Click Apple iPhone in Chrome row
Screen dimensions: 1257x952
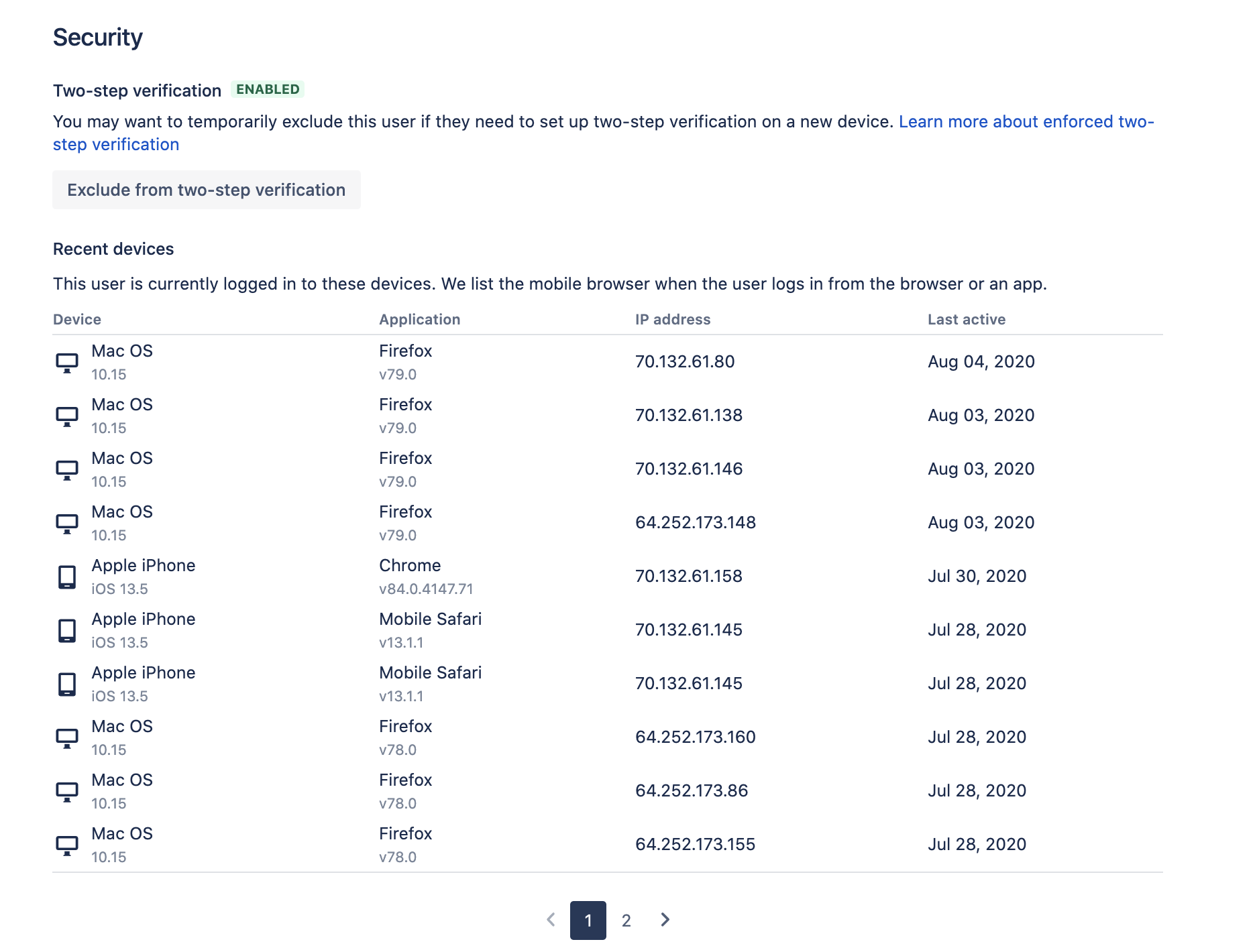click(x=144, y=565)
